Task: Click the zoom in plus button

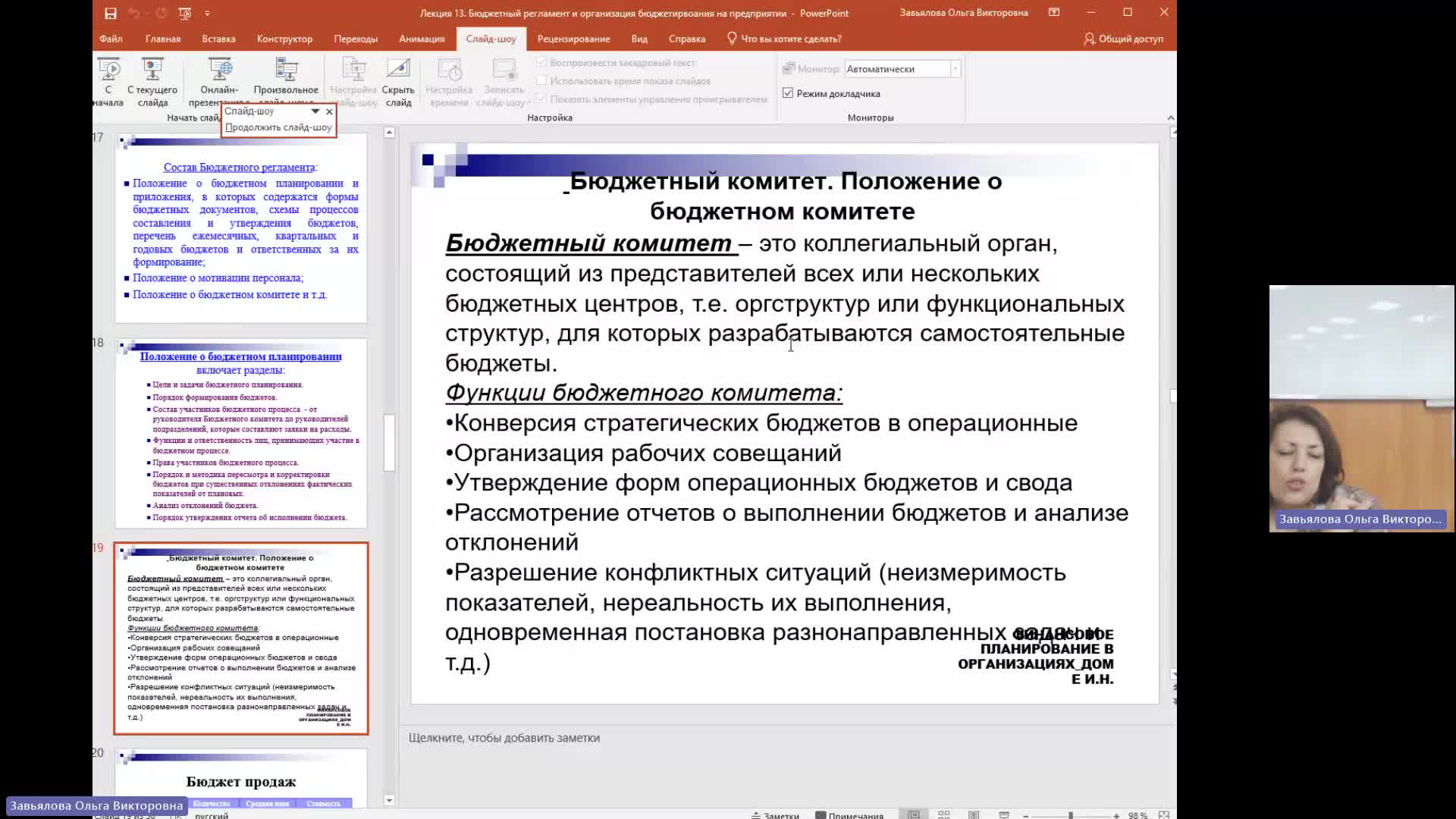Action: (1116, 815)
